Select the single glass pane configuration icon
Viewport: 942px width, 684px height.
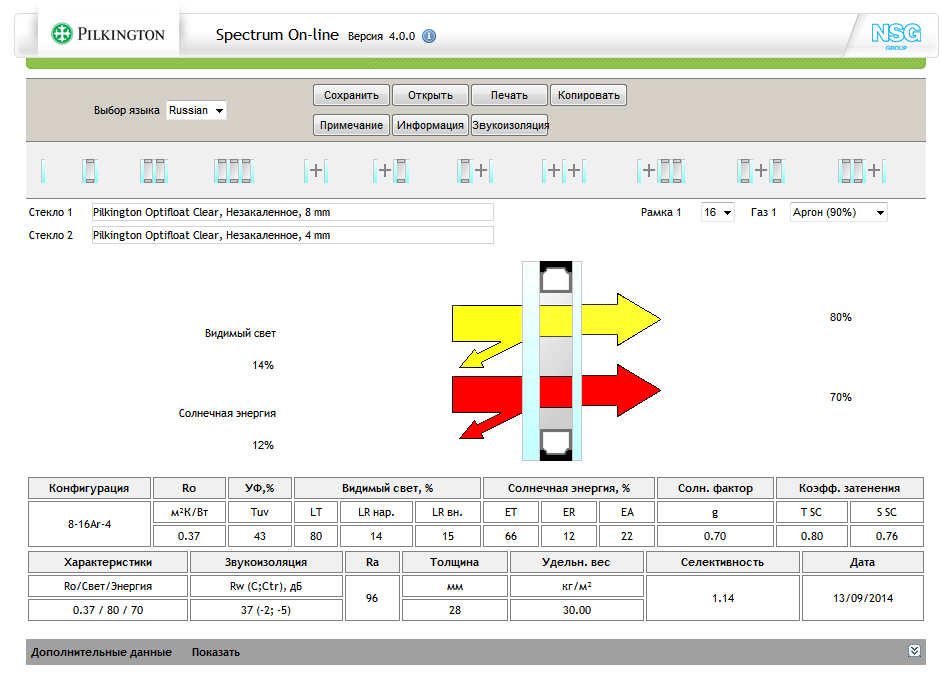[43, 171]
